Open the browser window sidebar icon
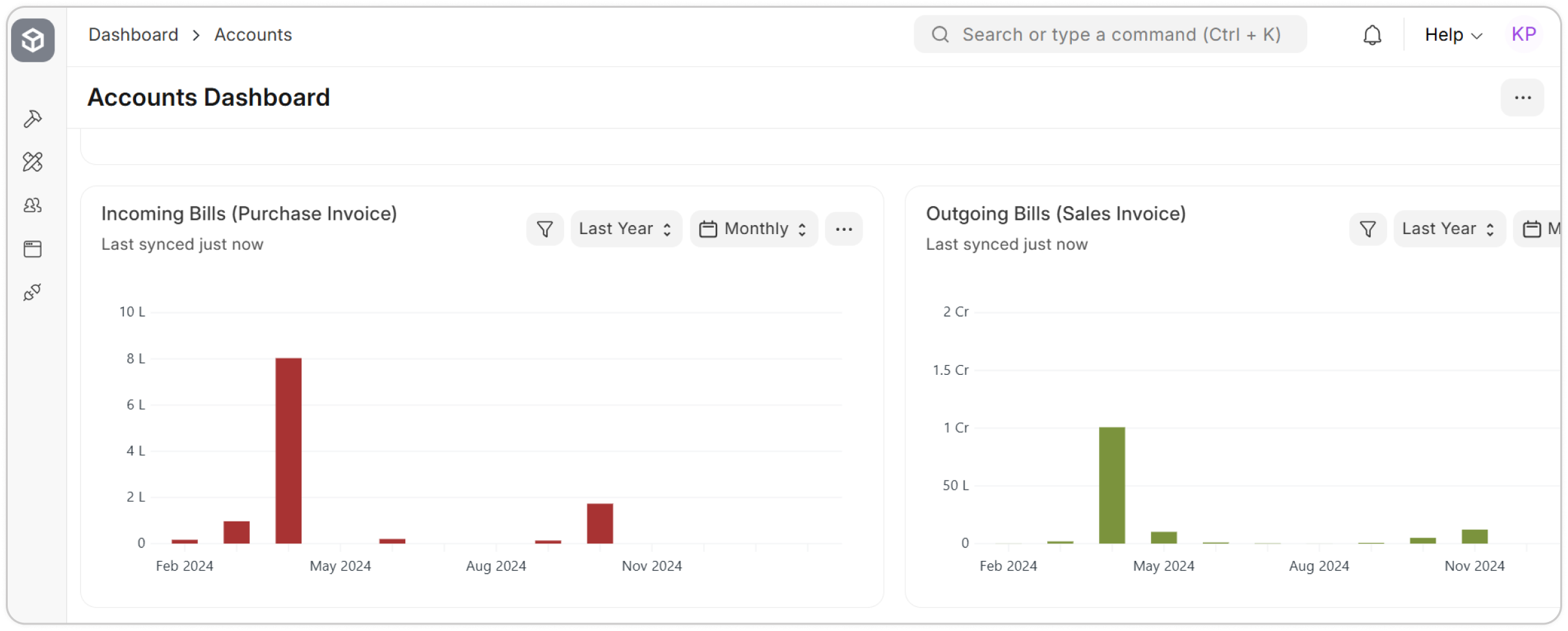This screenshot has height=631, width=1568. tap(32, 249)
